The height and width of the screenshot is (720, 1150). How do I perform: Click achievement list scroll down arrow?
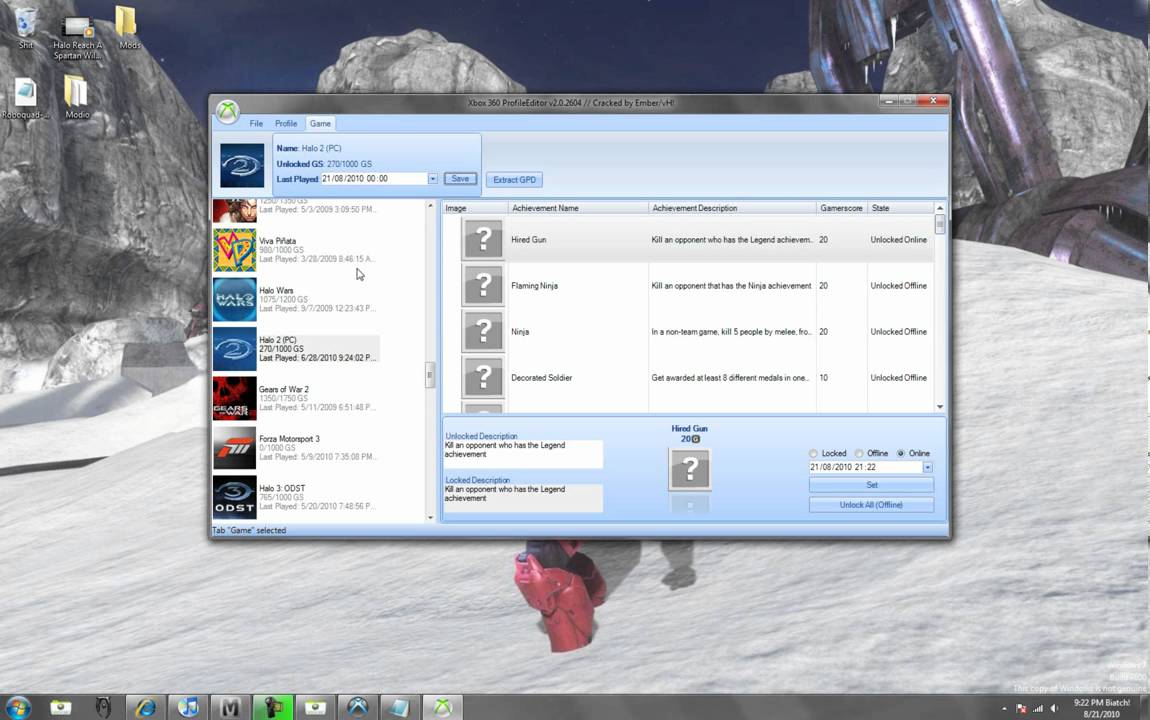[940, 407]
